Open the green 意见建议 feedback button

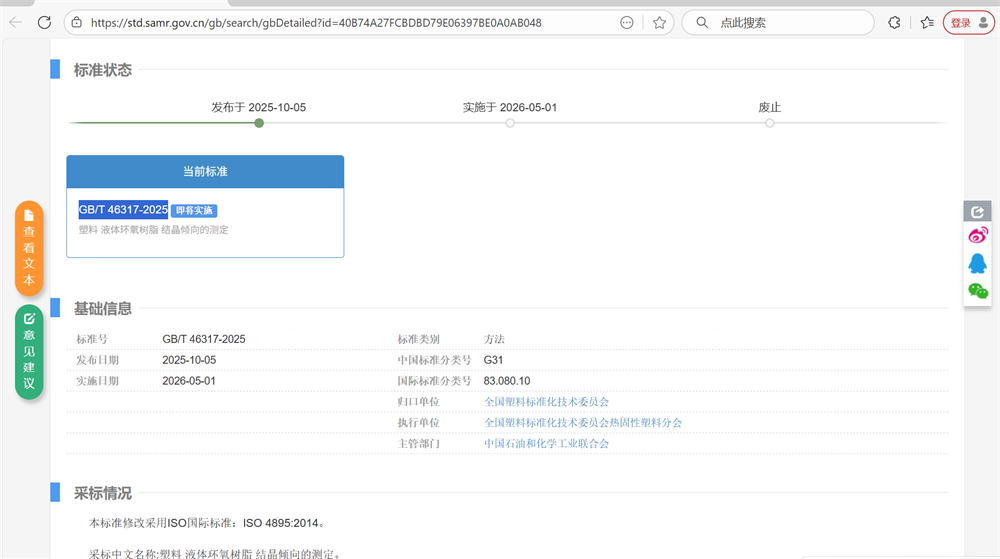(x=29, y=352)
